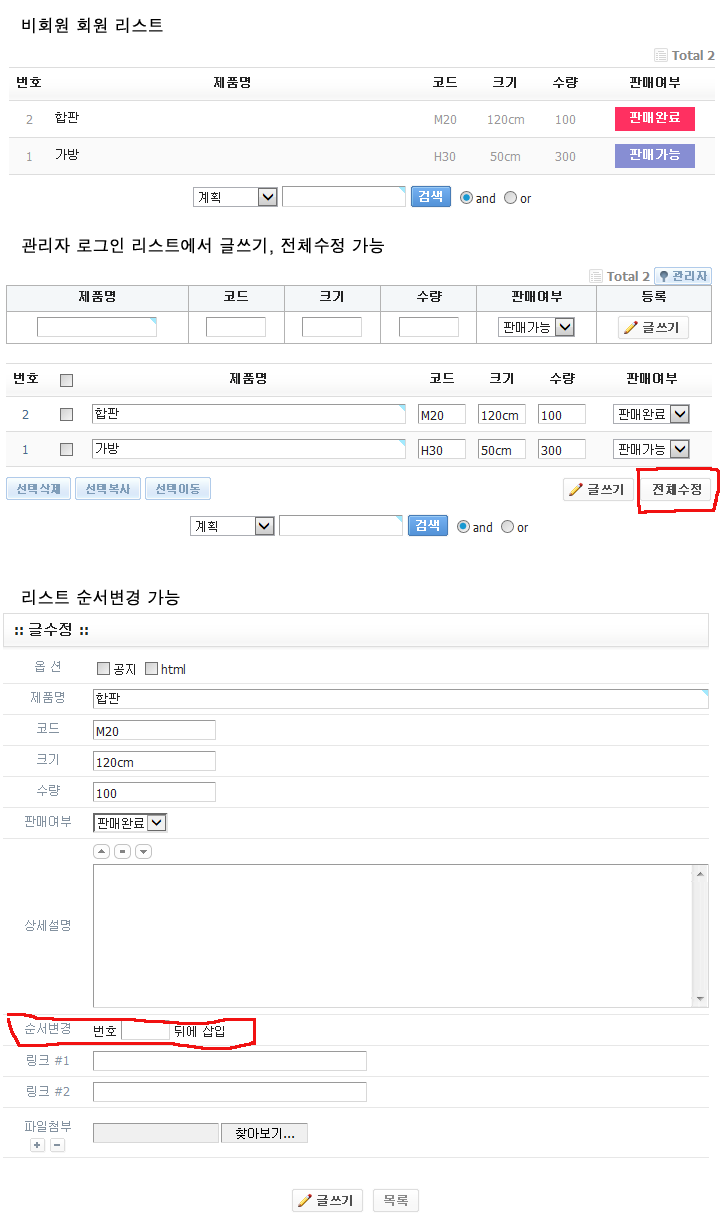Image resolution: width=725 pixels, height=1223 pixels.
Task: Check the 공지 notice option checkbox
Action: pos(103,669)
